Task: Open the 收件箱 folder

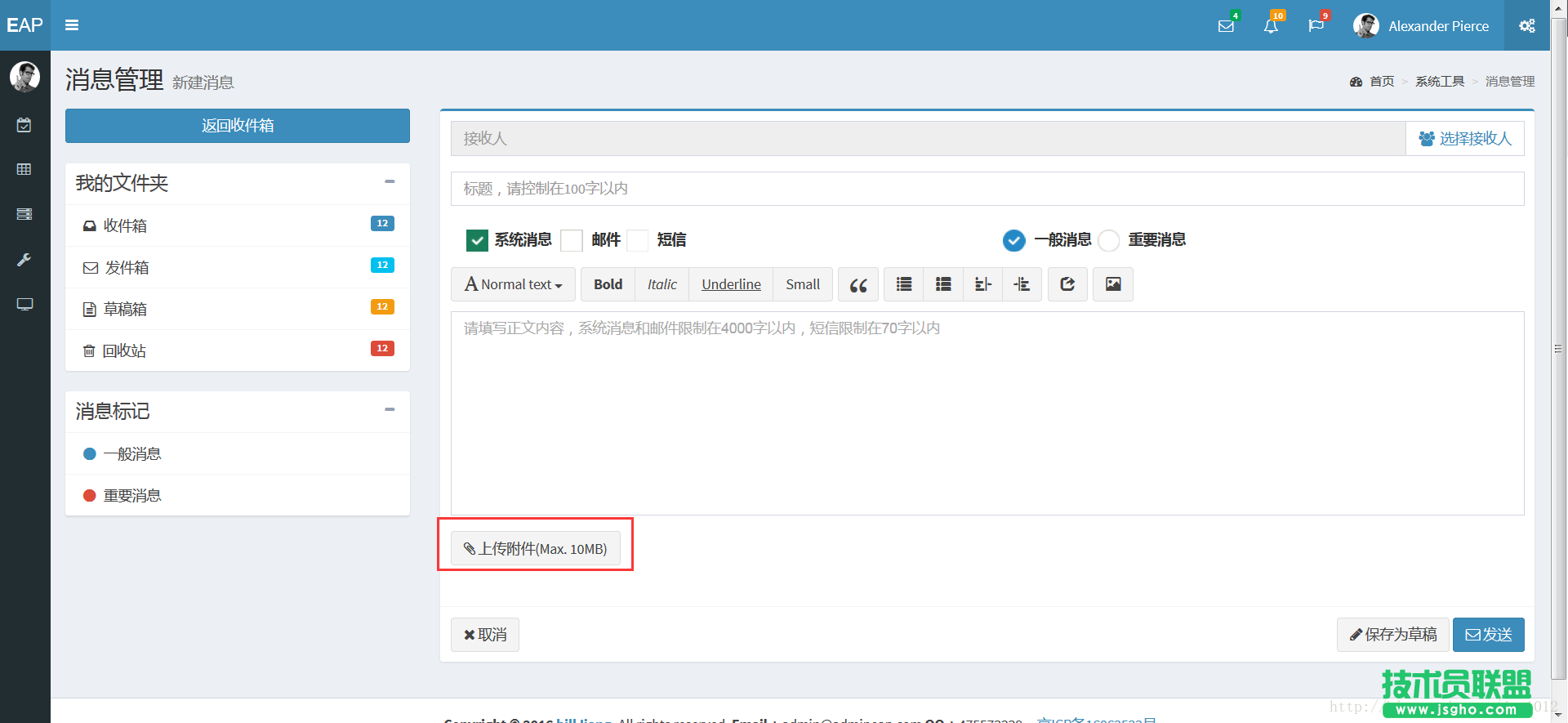Action: tap(125, 225)
